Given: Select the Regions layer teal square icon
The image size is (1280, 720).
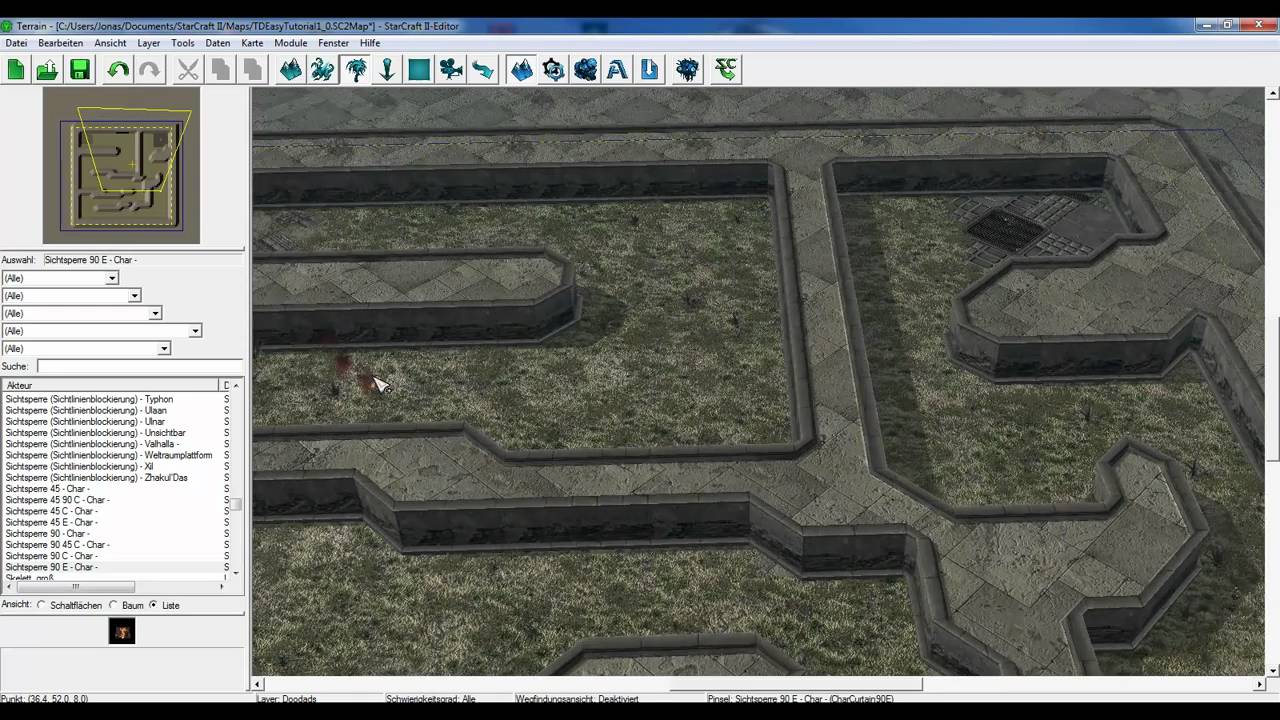Looking at the screenshot, I should pos(419,69).
